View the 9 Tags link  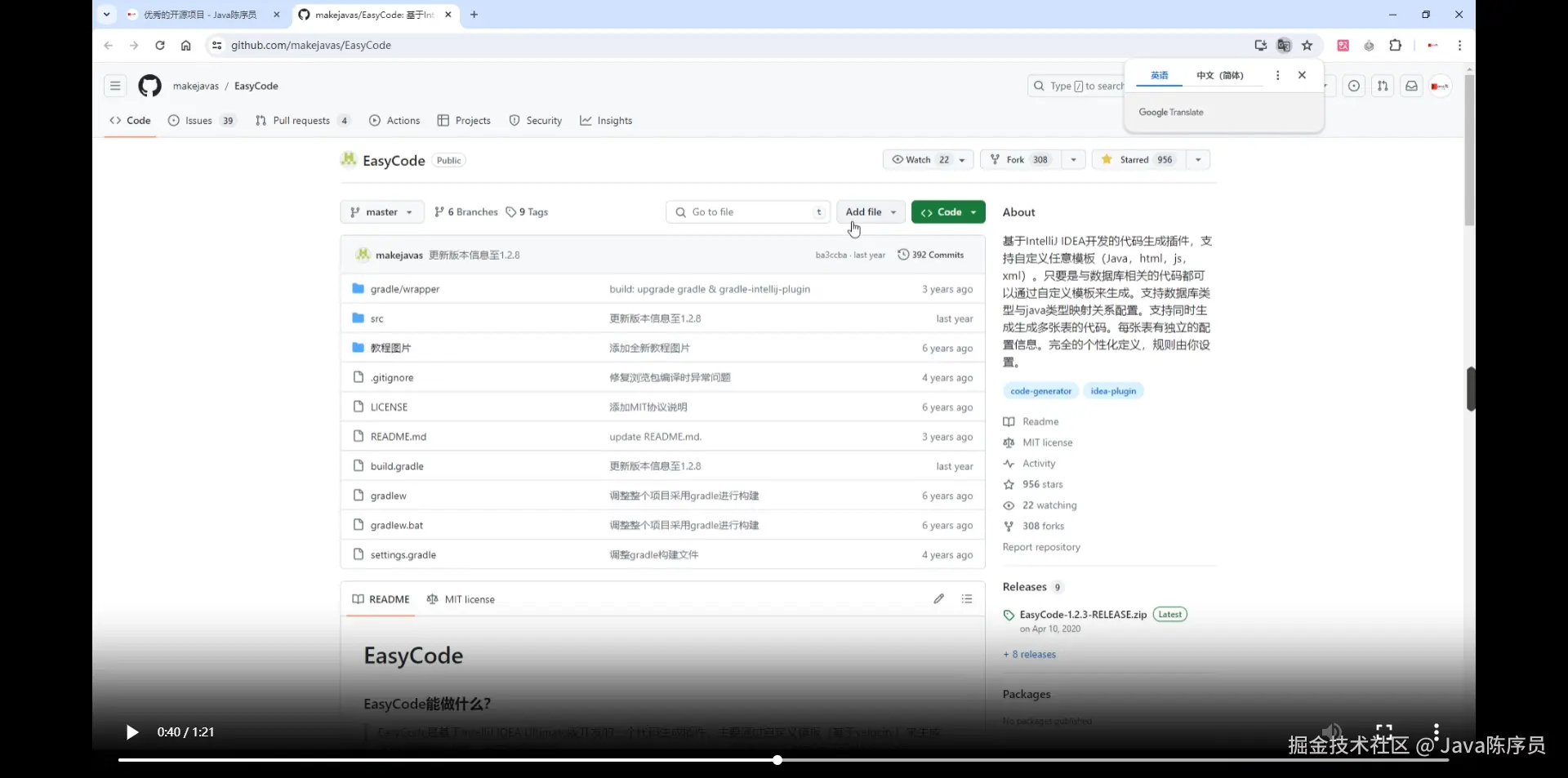tap(527, 212)
